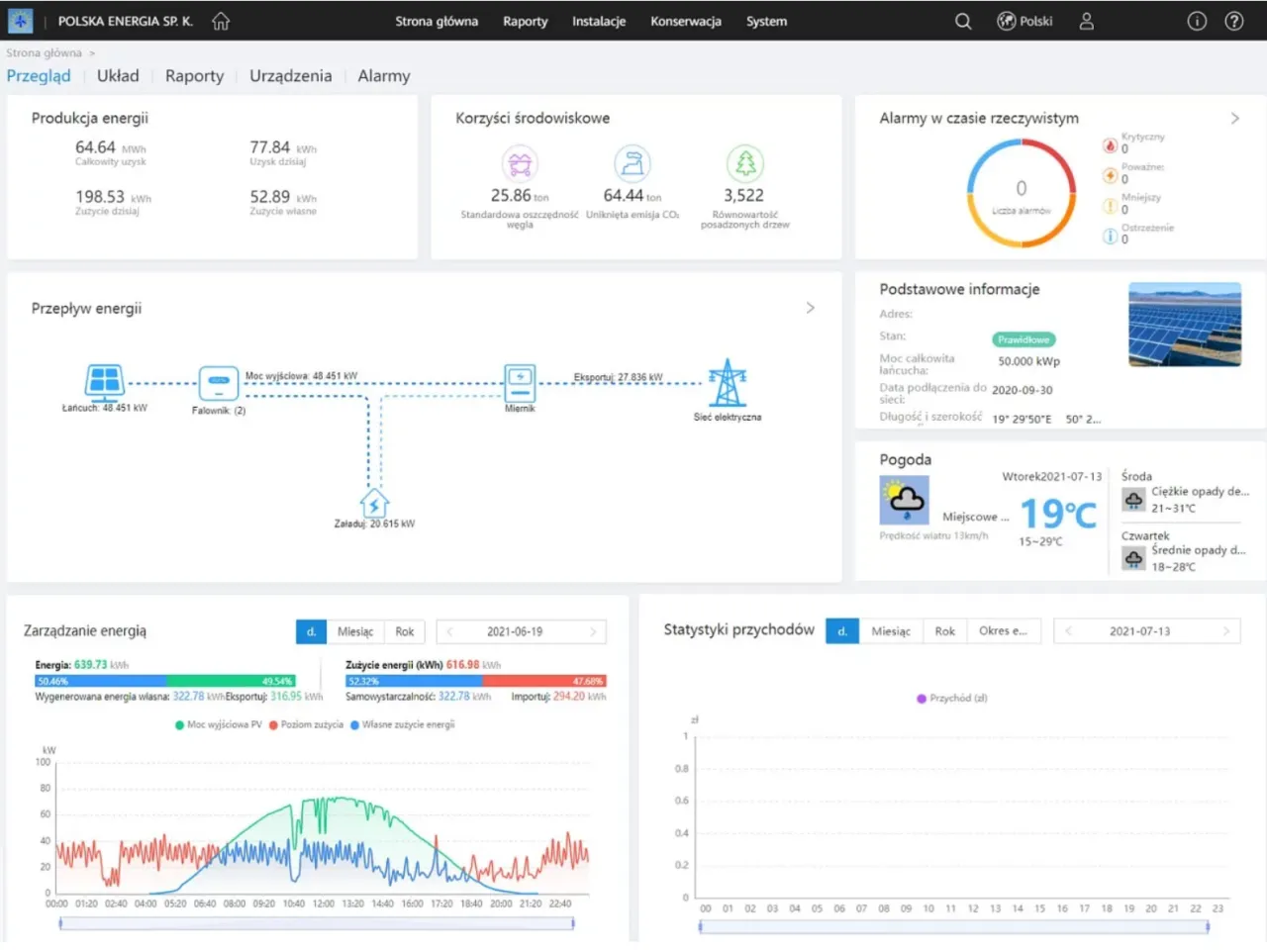
Task: Switch to the Urządzenia tab
Action: [290, 76]
